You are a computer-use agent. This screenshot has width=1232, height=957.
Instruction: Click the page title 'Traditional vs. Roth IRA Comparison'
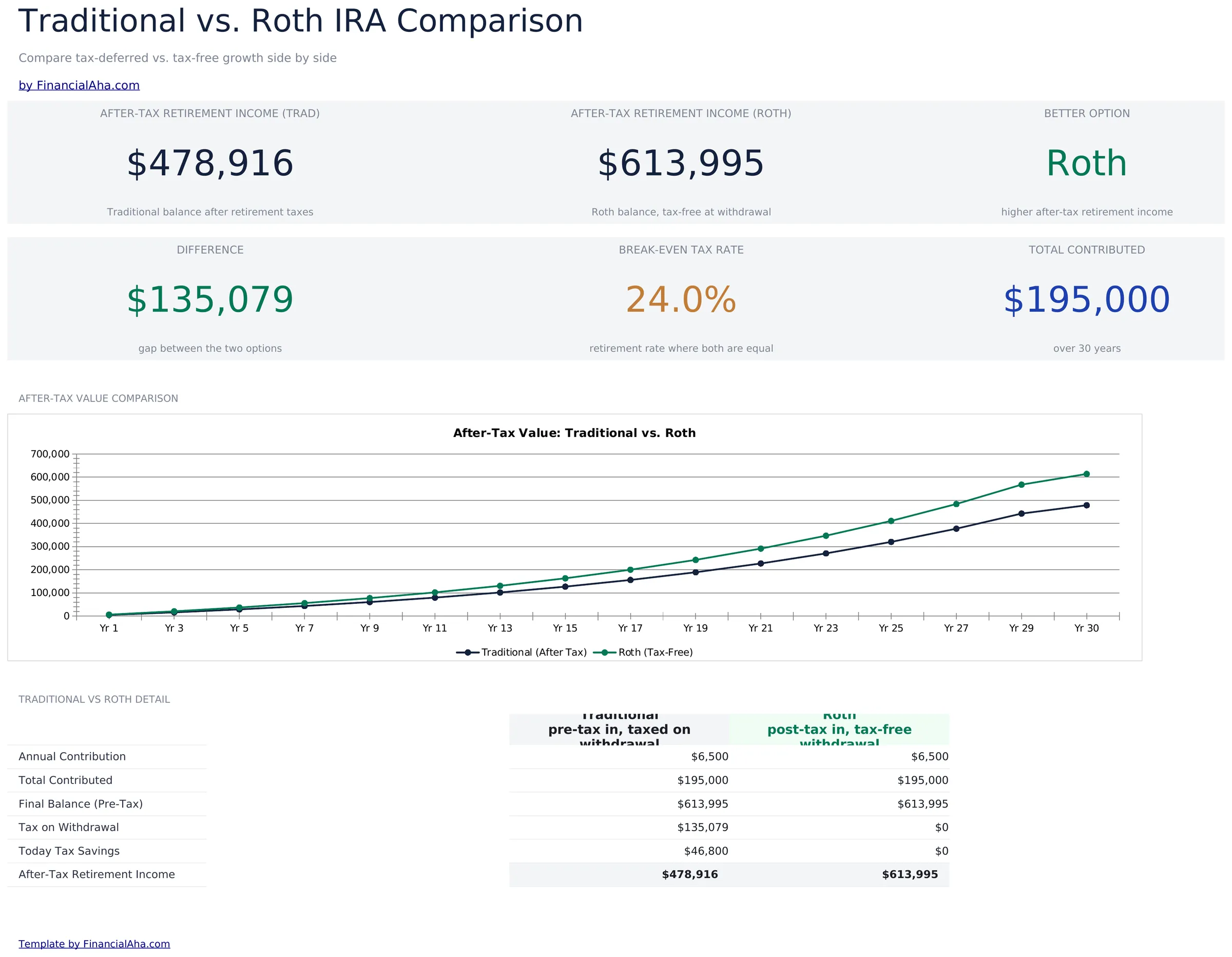click(x=301, y=22)
